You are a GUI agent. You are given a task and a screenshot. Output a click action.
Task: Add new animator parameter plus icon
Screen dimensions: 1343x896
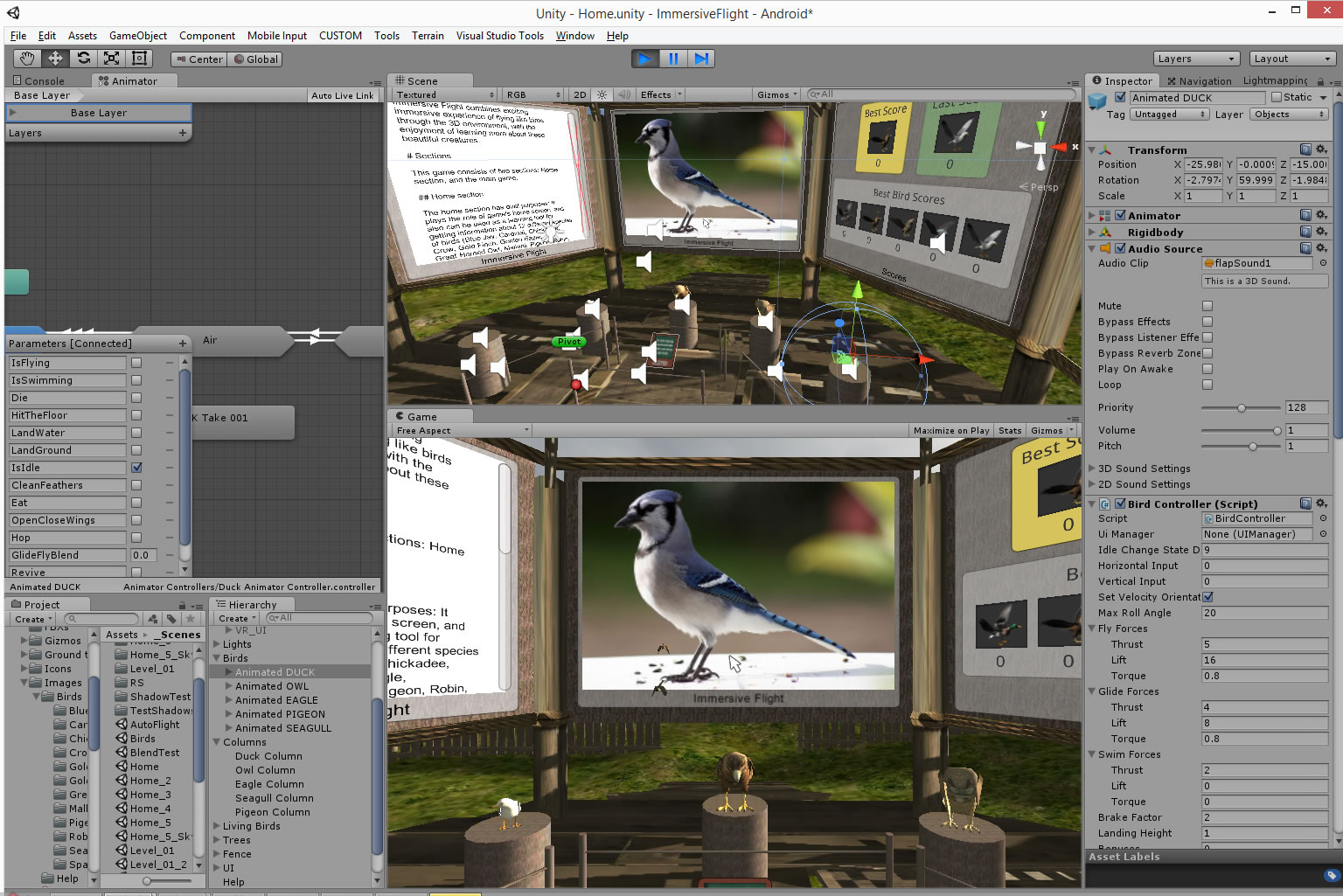coord(183,344)
